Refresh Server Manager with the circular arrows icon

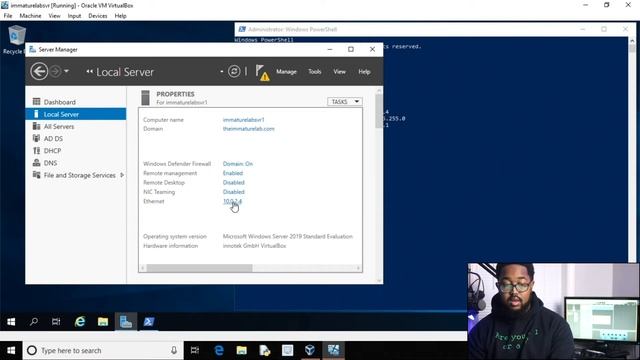point(234,71)
